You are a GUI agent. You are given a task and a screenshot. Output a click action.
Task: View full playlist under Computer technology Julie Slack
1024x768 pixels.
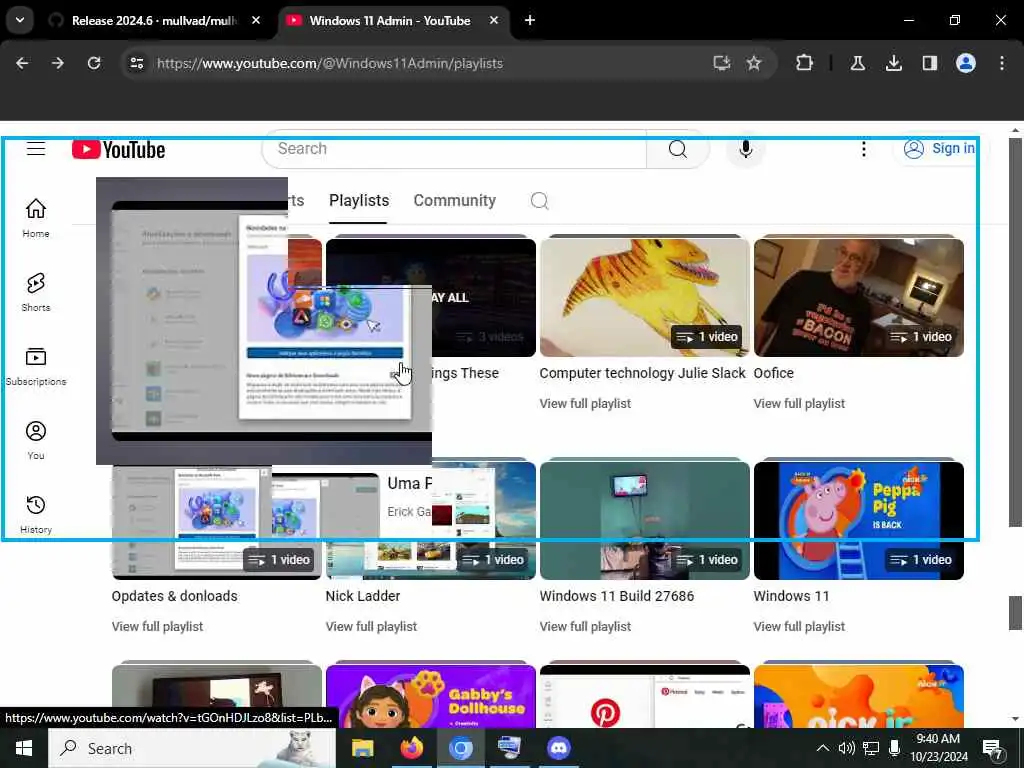coord(585,404)
